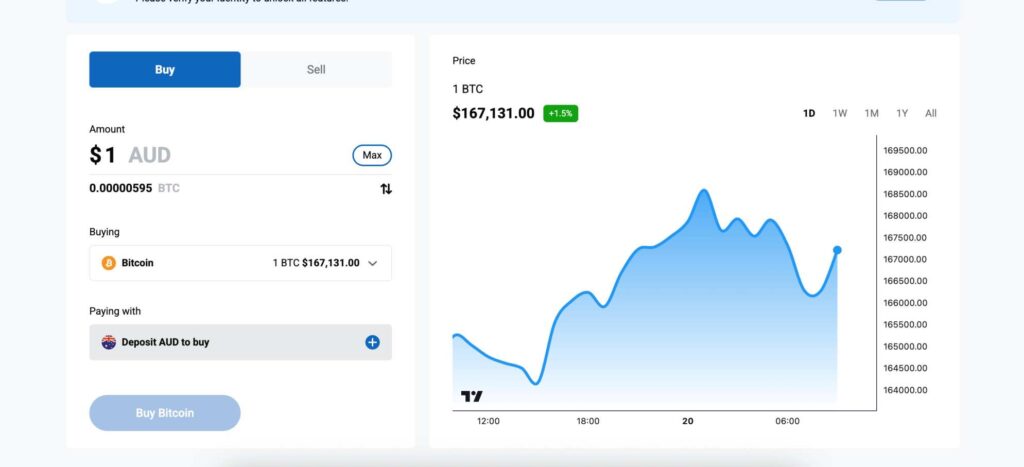Image resolution: width=1024 pixels, height=467 pixels.
Task: Click the Paying with label
Action: (115, 311)
